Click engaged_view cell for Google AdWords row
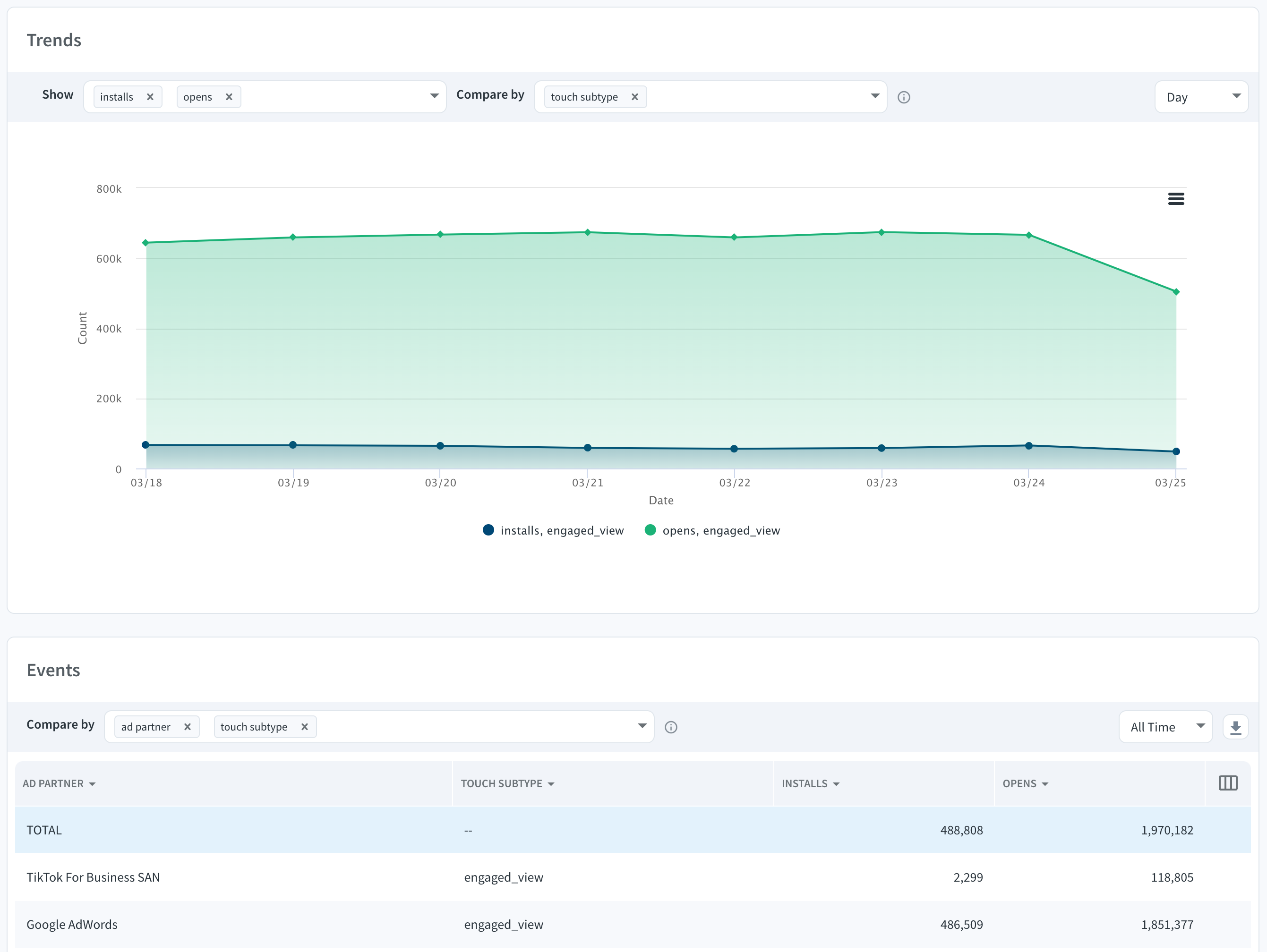Viewport: 1267px width, 952px height. point(504,925)
